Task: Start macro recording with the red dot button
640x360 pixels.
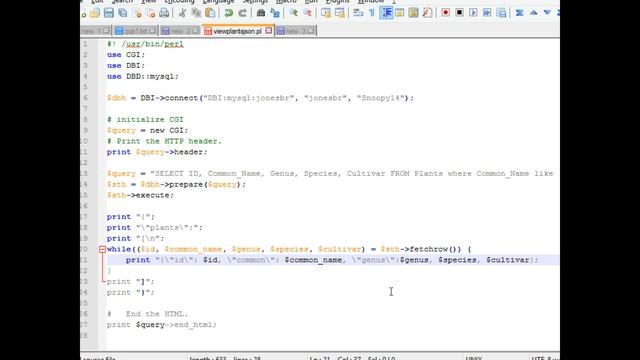Action: [x=445, y=13]
